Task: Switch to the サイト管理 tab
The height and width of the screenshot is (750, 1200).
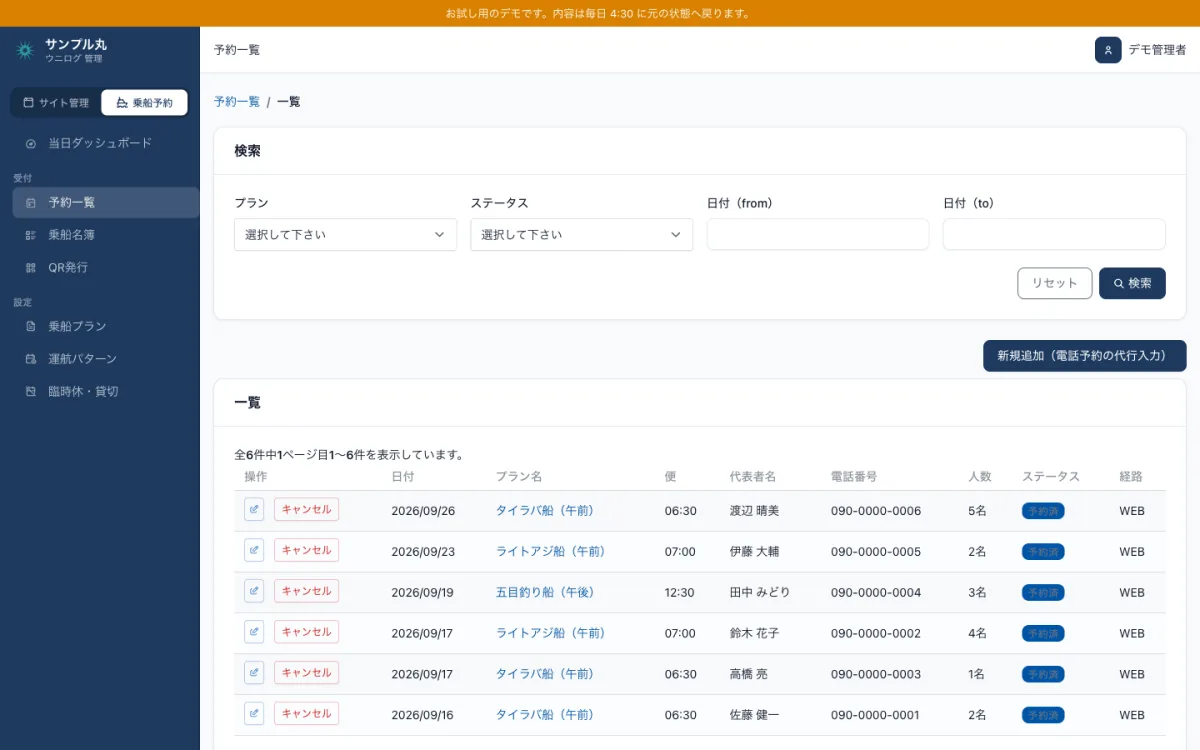Action: point(56,103)
